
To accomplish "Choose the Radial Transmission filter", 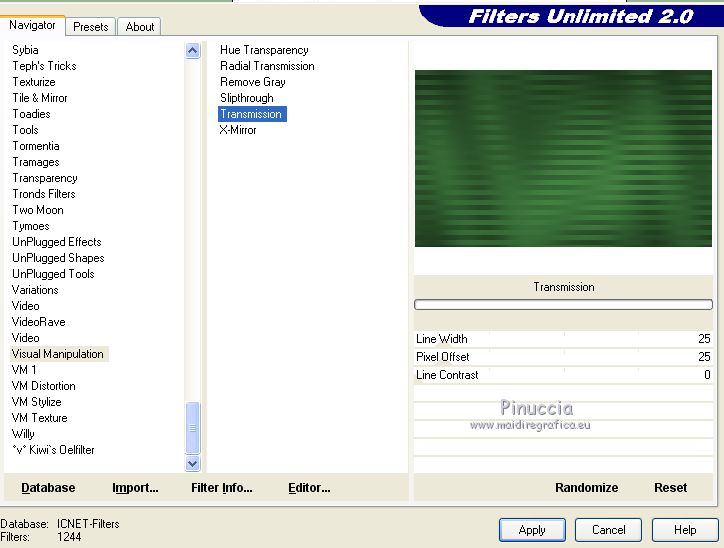I will 267,66.
